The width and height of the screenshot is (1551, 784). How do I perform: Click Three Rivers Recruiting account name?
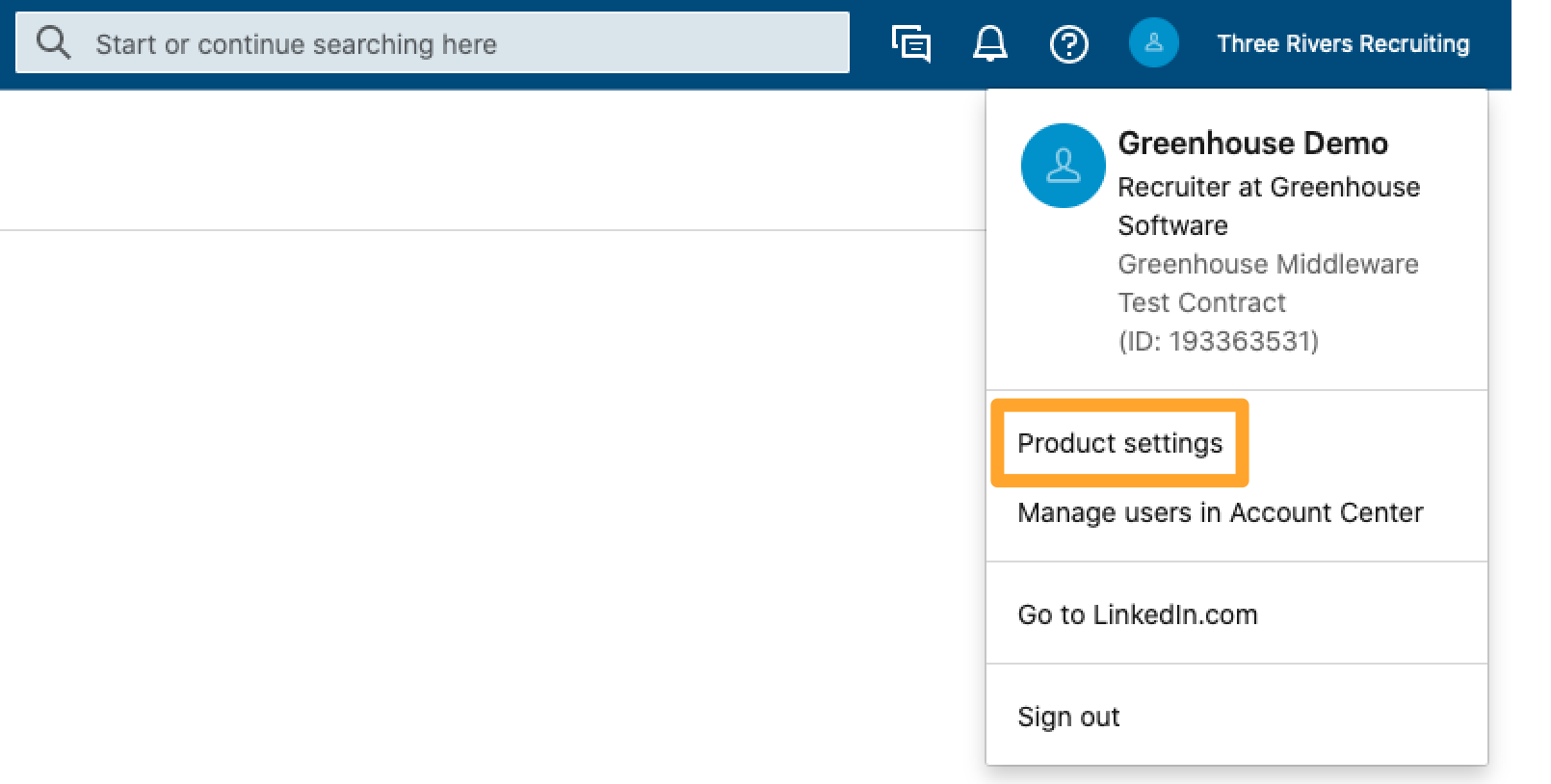tap(1343, 44)
